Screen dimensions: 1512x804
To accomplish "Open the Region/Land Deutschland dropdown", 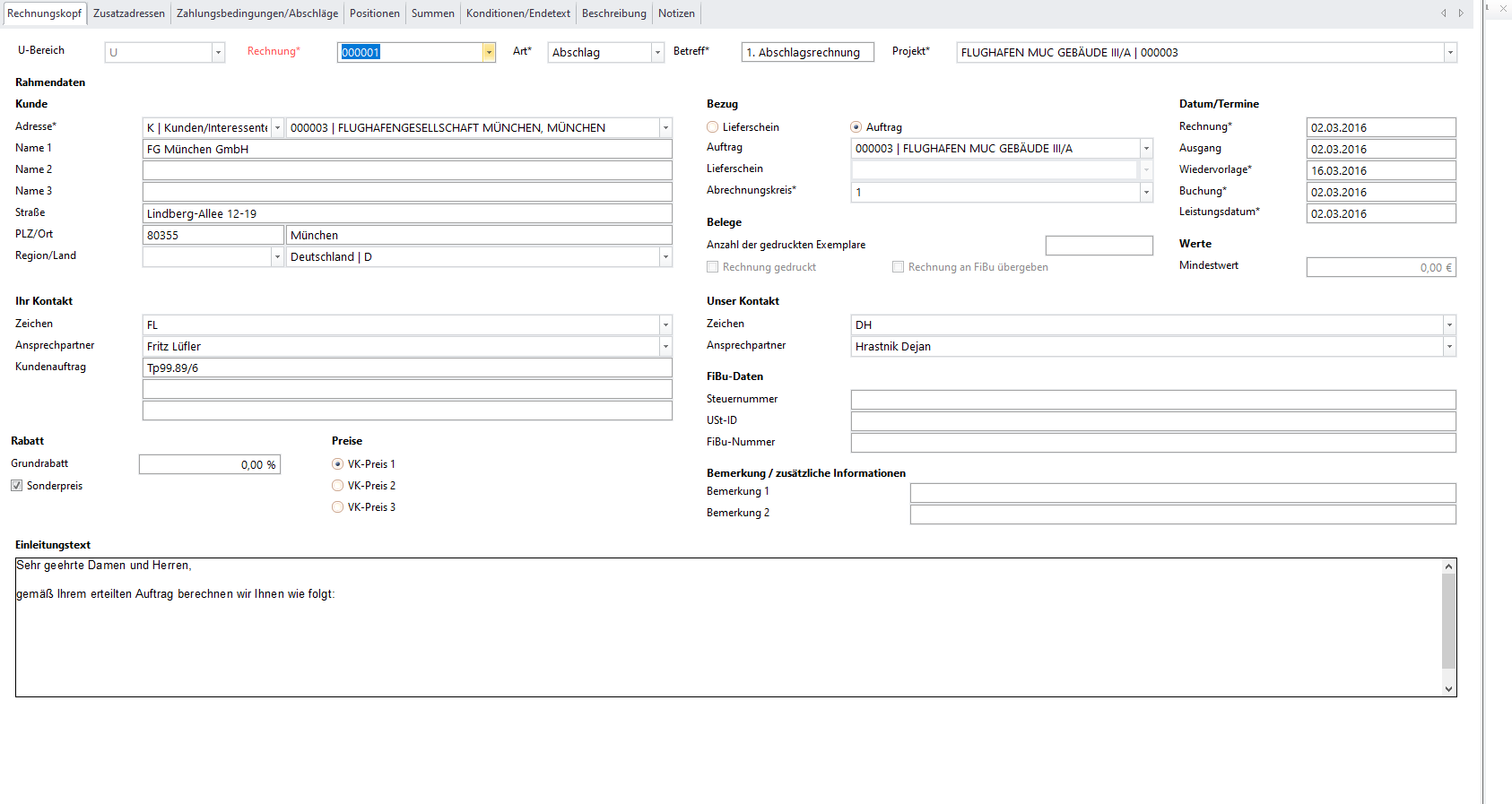I will tap(665, 257).
